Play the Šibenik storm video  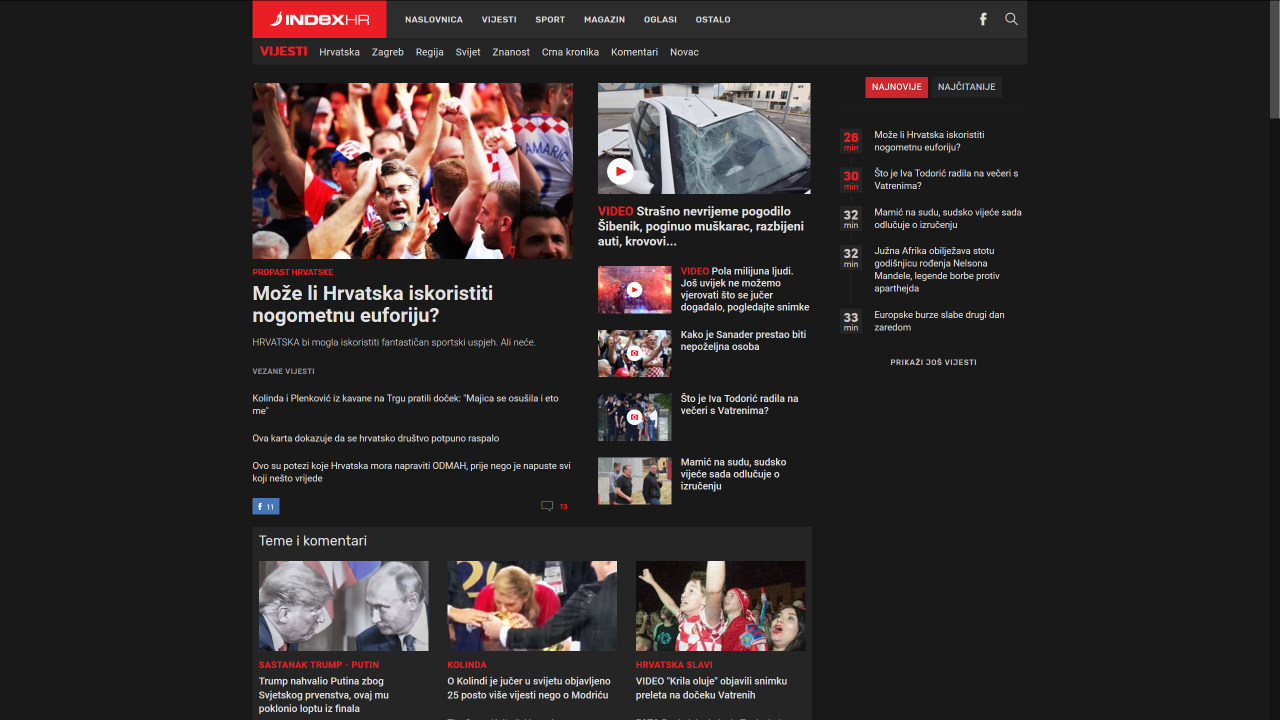[x=620, y=171]
